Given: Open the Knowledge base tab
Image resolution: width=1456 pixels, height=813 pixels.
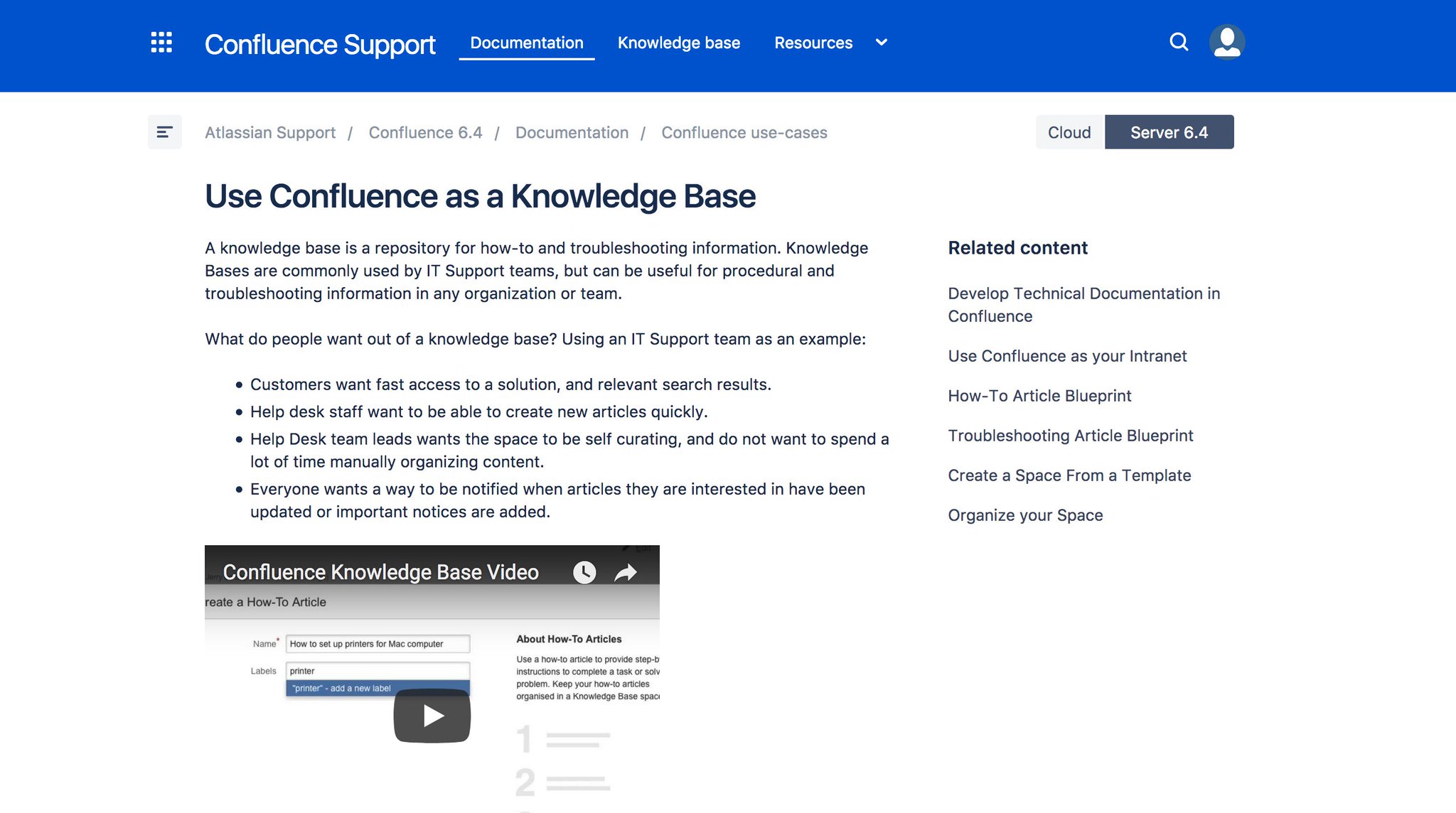Looking at the screenshot, I should (x=679, y=43).
